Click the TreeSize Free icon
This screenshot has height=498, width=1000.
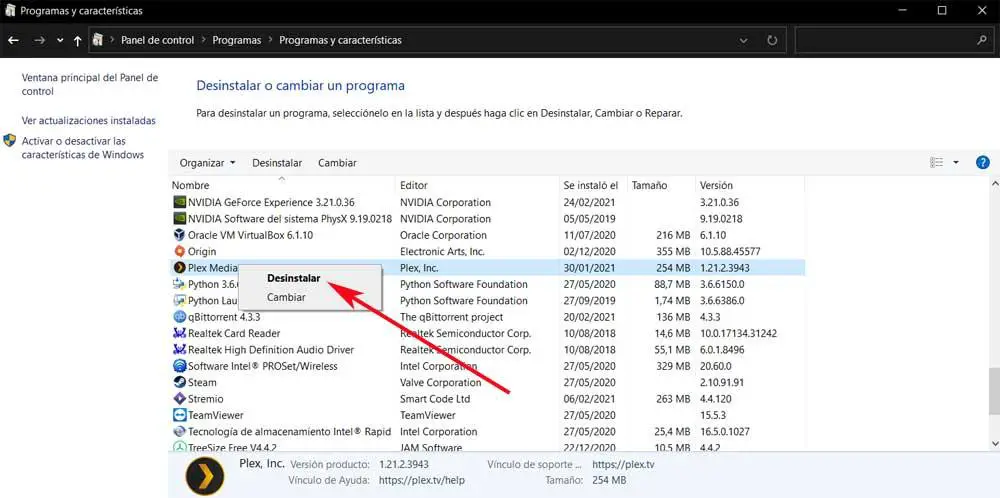[179, 448]
